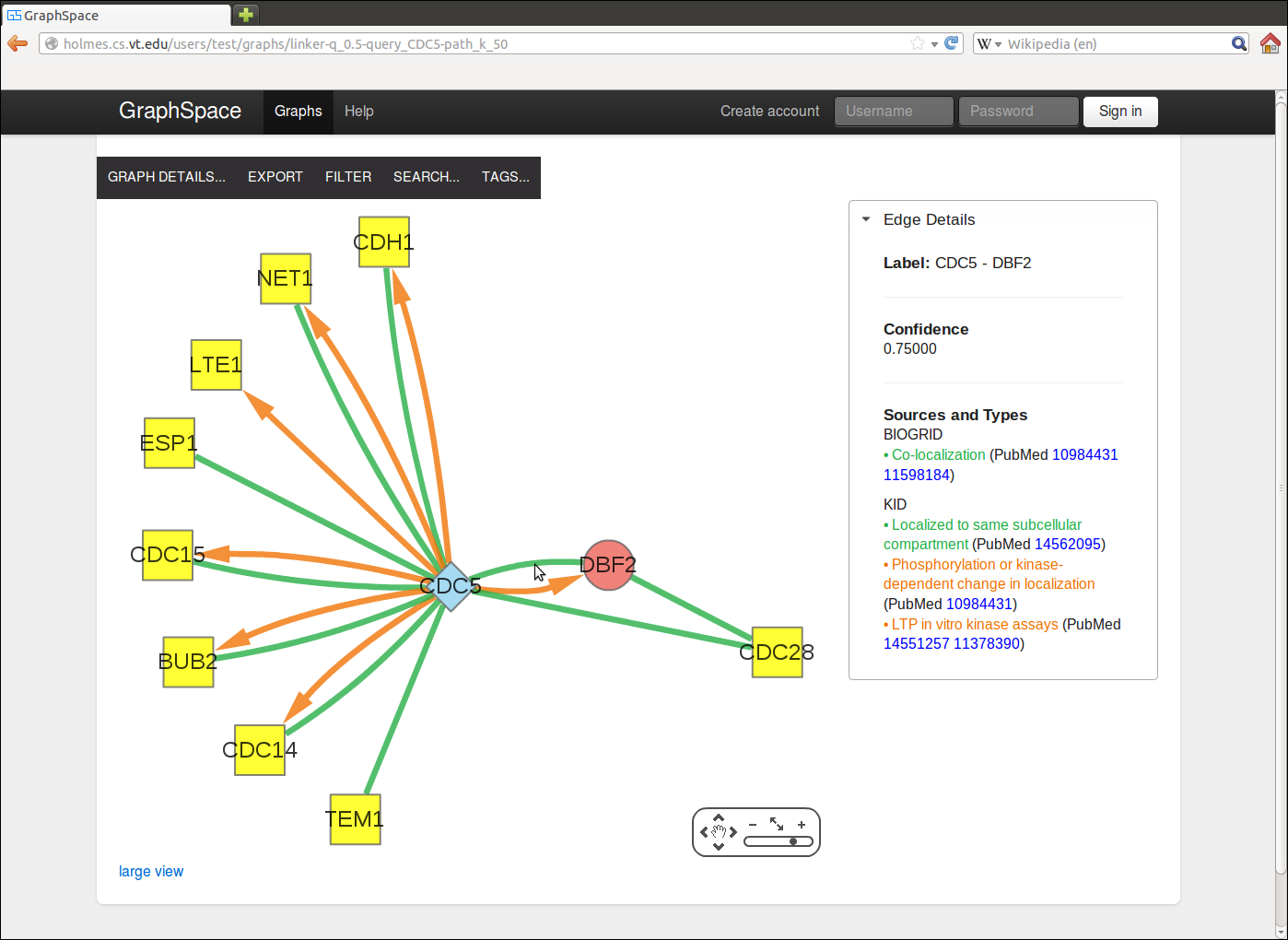1288x940 pixels.
Task: Pan the graph left with the arrow
Action: [x=704, y=832]
